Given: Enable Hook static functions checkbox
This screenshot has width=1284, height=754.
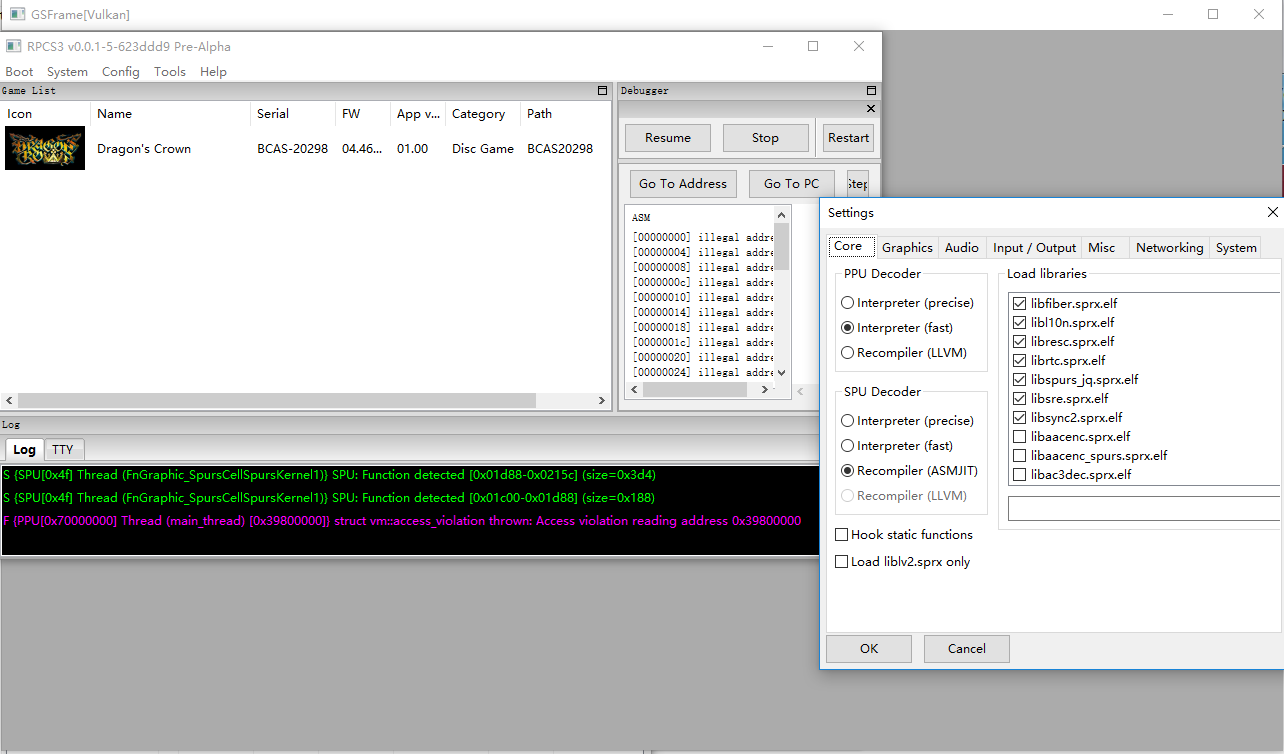Looking at the screenshot, I should pos(842,535).
